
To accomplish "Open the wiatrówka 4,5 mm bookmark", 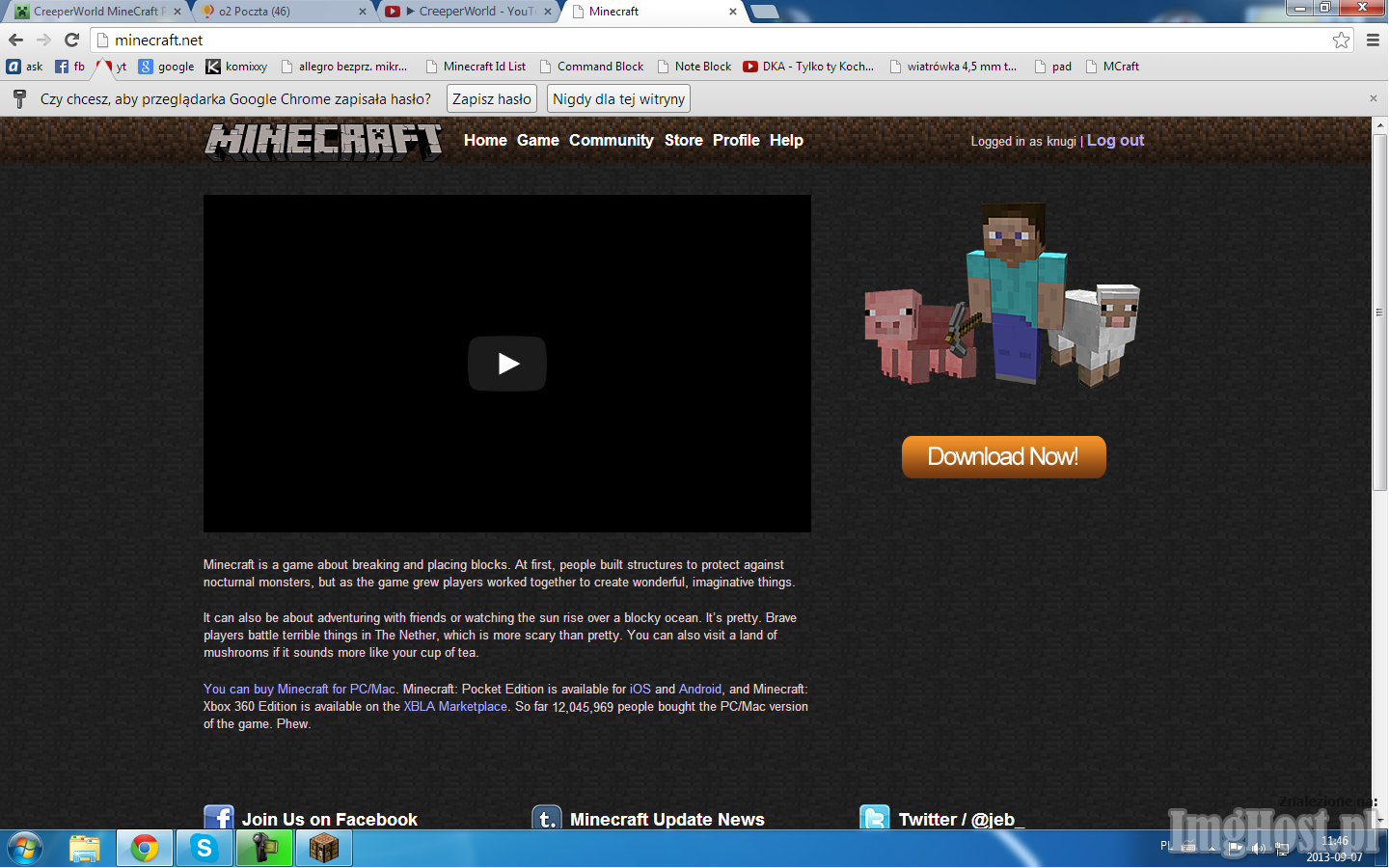I will pos(954,67).
